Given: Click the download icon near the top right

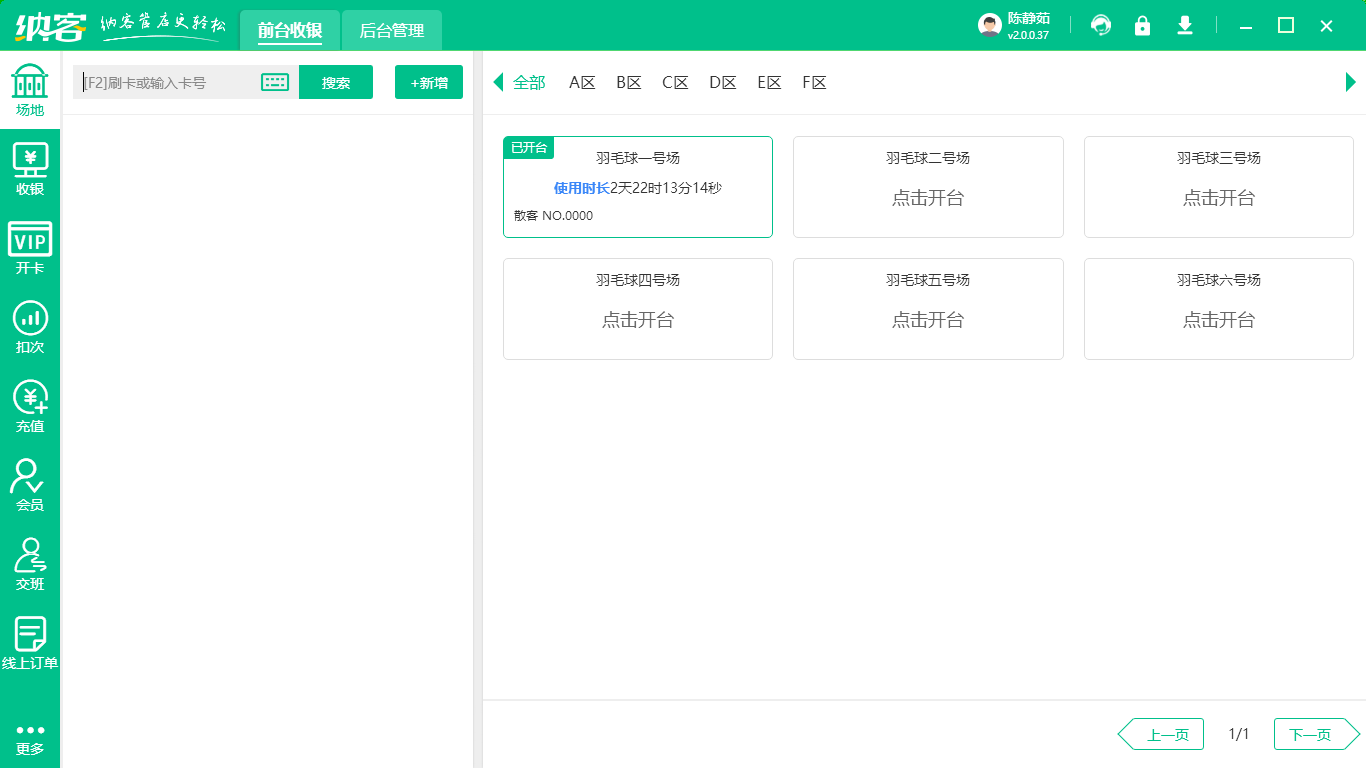Looking at the screenshot, I should pos(1184,25).
